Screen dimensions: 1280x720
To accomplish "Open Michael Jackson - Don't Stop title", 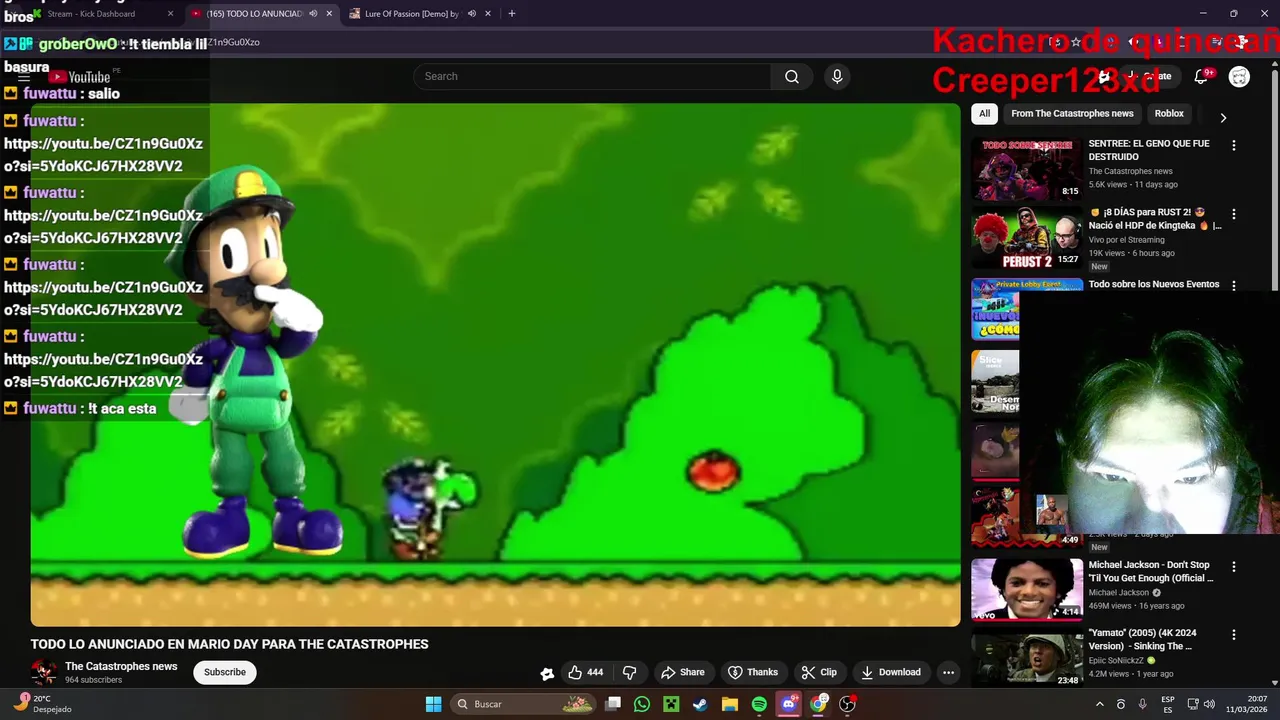I will click(1151, 571).
